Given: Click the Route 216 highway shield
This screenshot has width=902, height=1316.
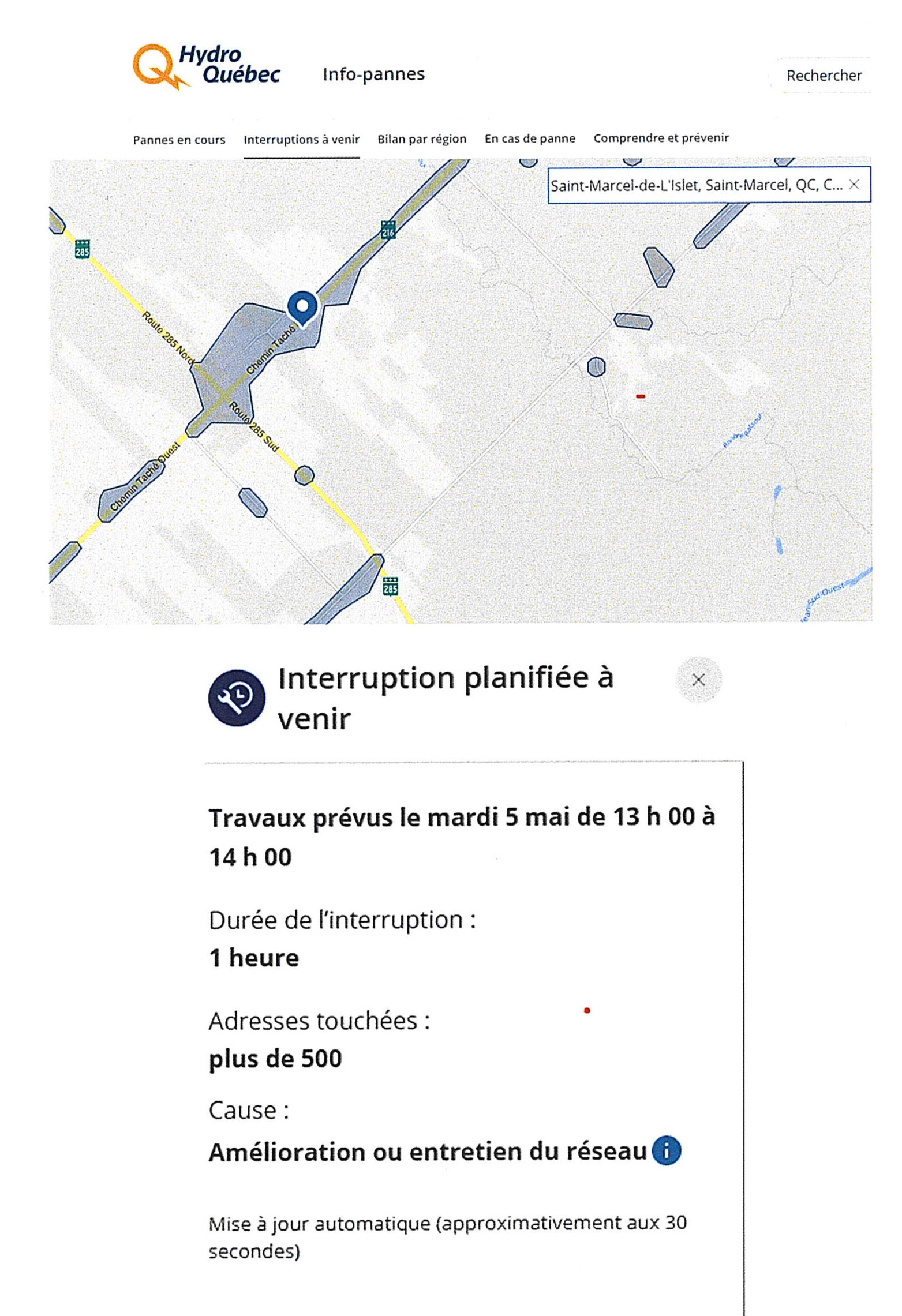Looking at the screenshot, I should [388, 230].
